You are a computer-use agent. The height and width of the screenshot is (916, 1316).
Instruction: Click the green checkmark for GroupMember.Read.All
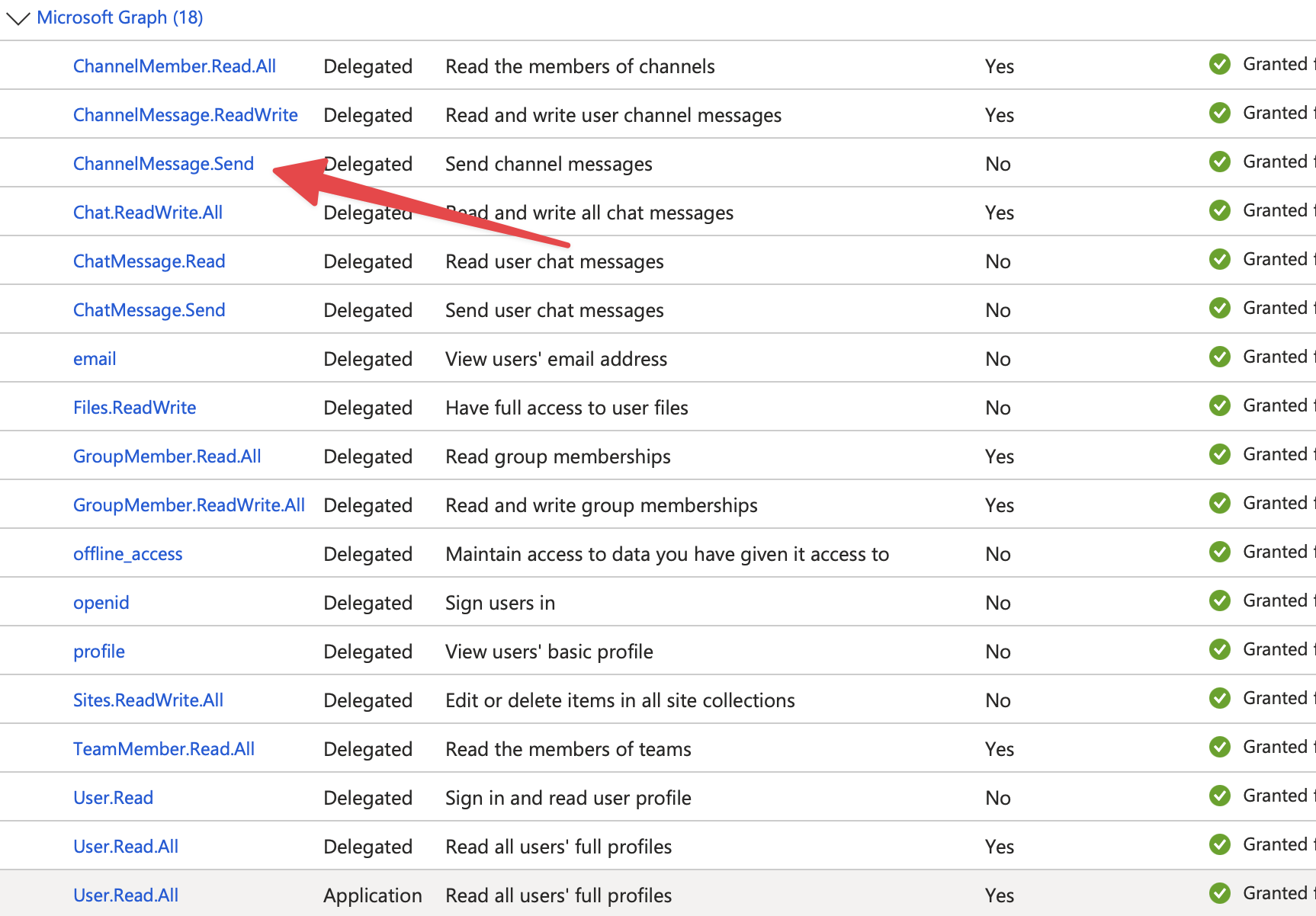tap(1220, 454)
